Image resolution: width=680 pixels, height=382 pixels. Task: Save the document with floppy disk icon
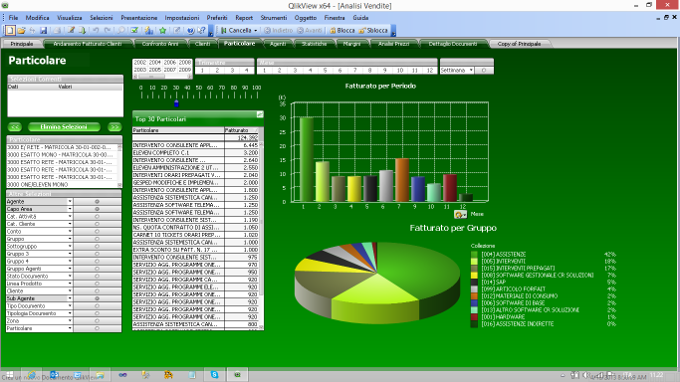pos(43,30)
